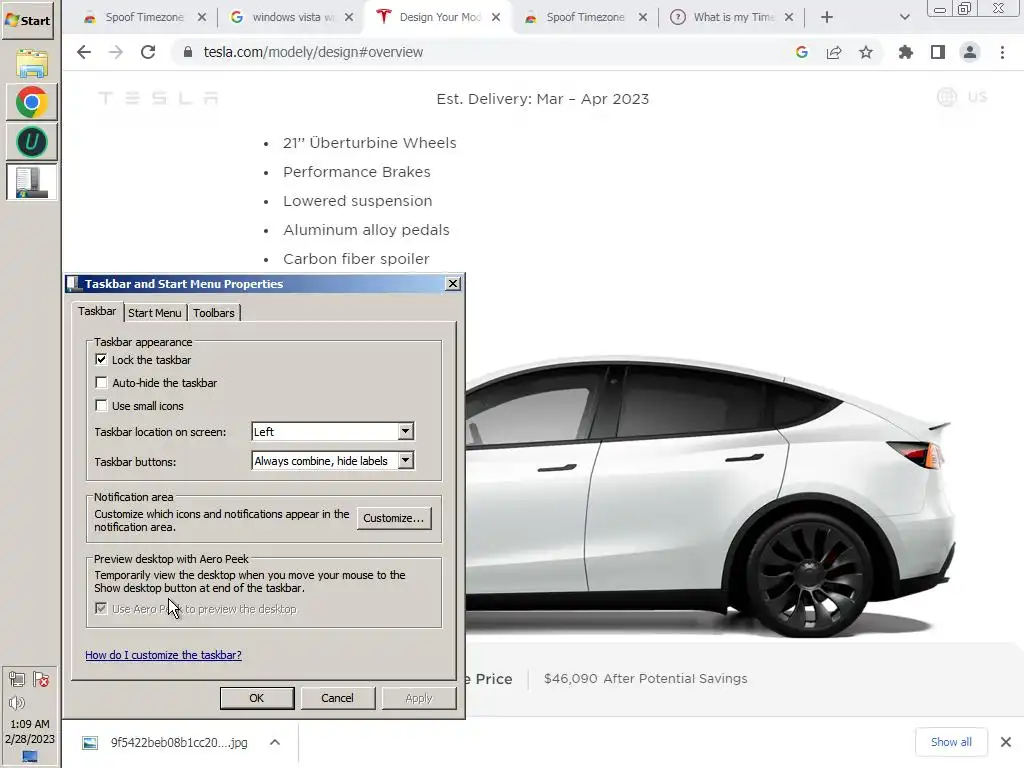
Task: Toggle Use Aero Peek checkbox
Action: coord(101,609)
